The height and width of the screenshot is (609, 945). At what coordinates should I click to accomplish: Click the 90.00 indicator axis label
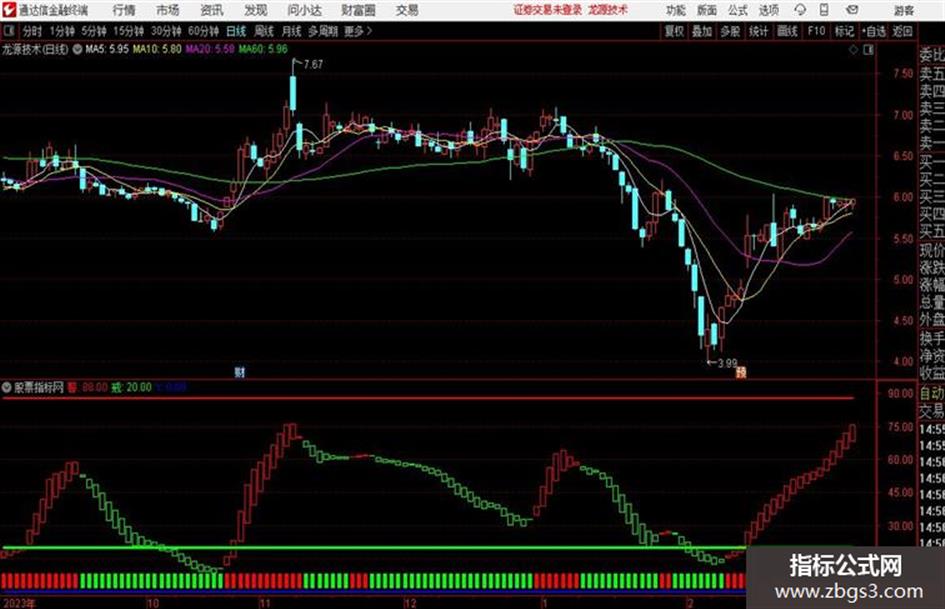point(900,394)
